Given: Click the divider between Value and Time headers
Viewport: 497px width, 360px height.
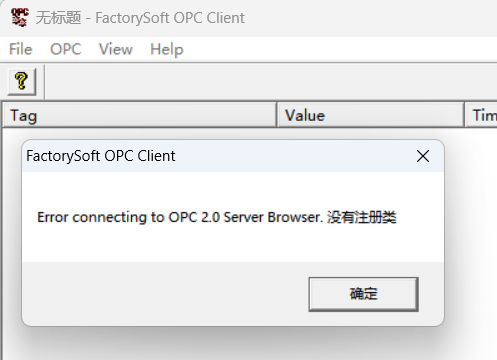Looking at the screenshot, I should [x=464, y=115].
